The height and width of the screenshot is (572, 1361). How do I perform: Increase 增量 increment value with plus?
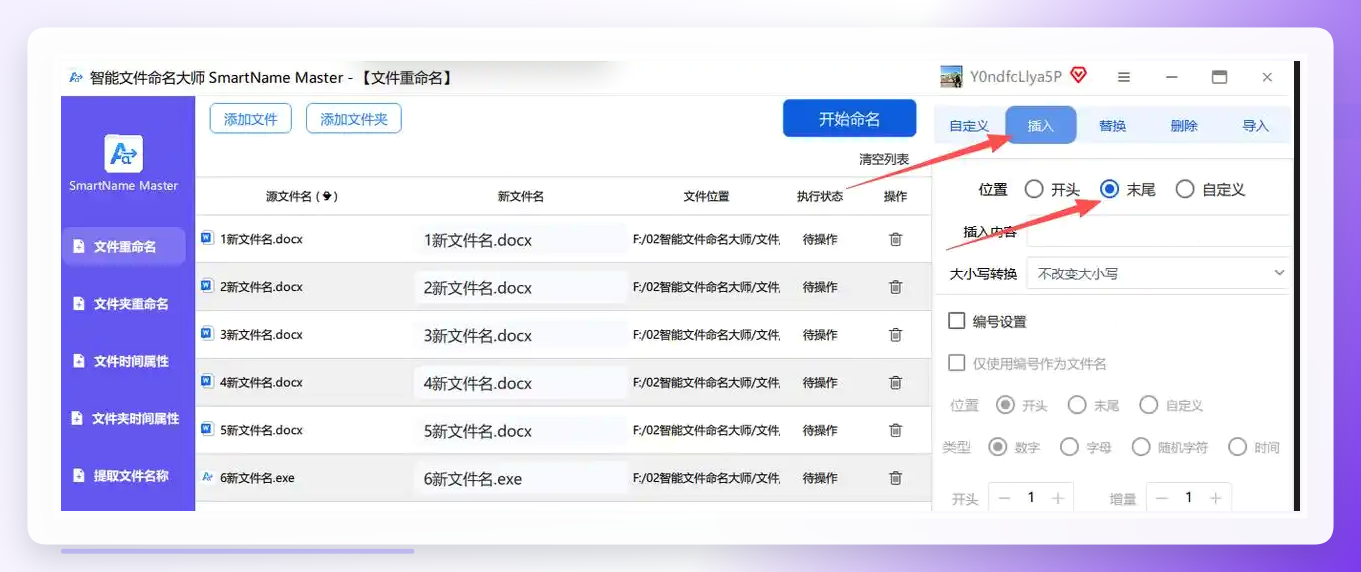coord(1215,498)
